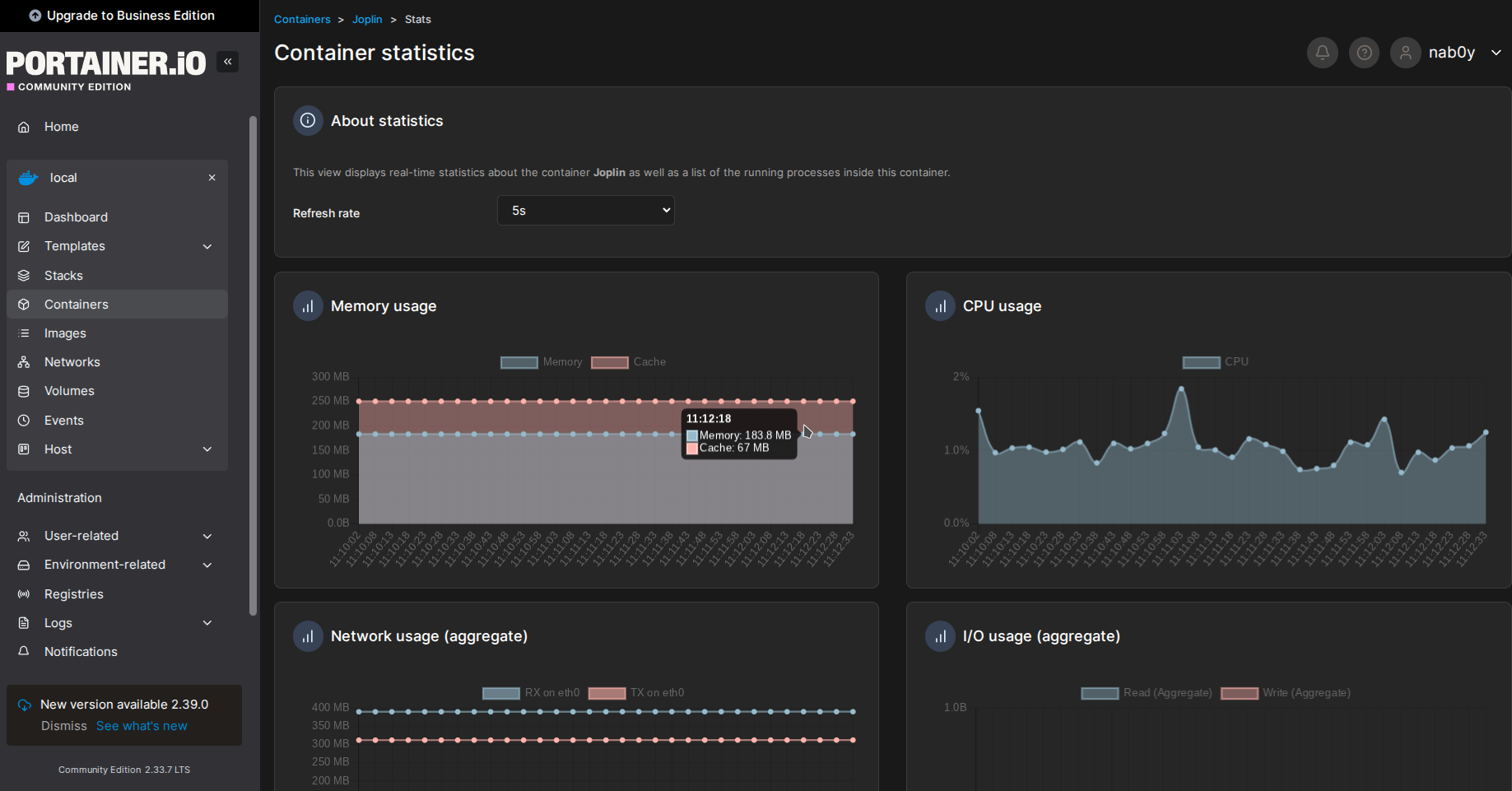Click the help question mark icon
1512x791 pixels.
tap(1364, 53)
